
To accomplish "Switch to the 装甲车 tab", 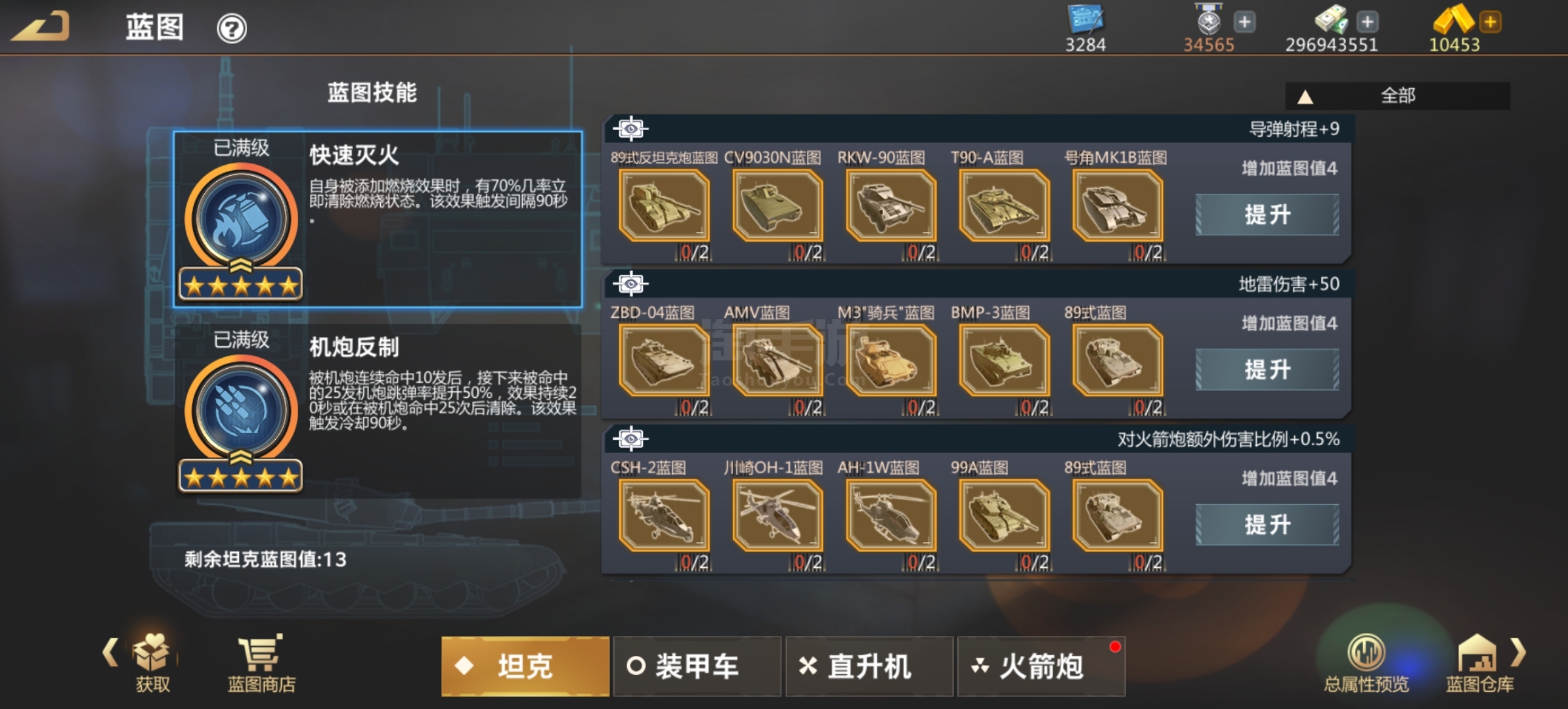I will point(697,666).
